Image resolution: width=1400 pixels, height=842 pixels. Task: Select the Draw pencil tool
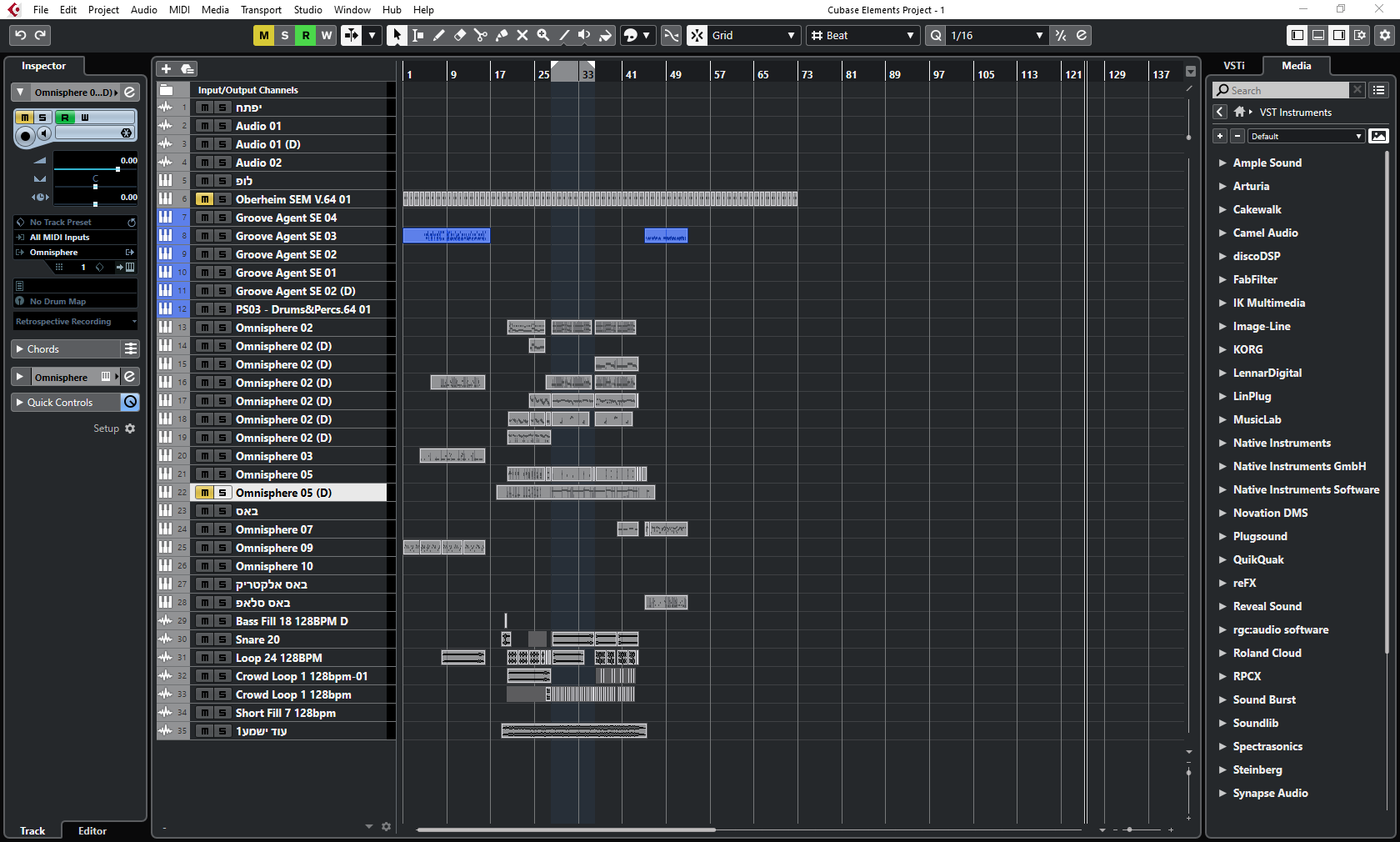coord(438,35)
